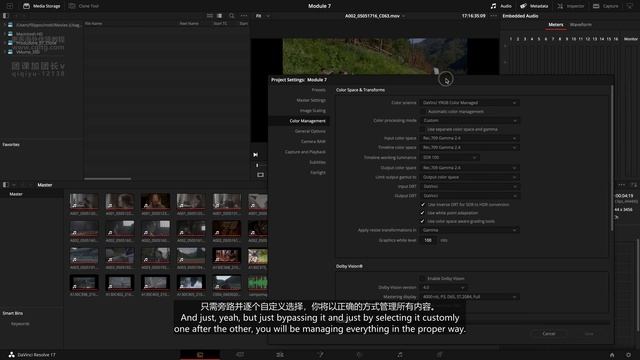Viewport: 640px width, 360px height.
Task: Switch media storage to list view
Action: pos(220,16)
